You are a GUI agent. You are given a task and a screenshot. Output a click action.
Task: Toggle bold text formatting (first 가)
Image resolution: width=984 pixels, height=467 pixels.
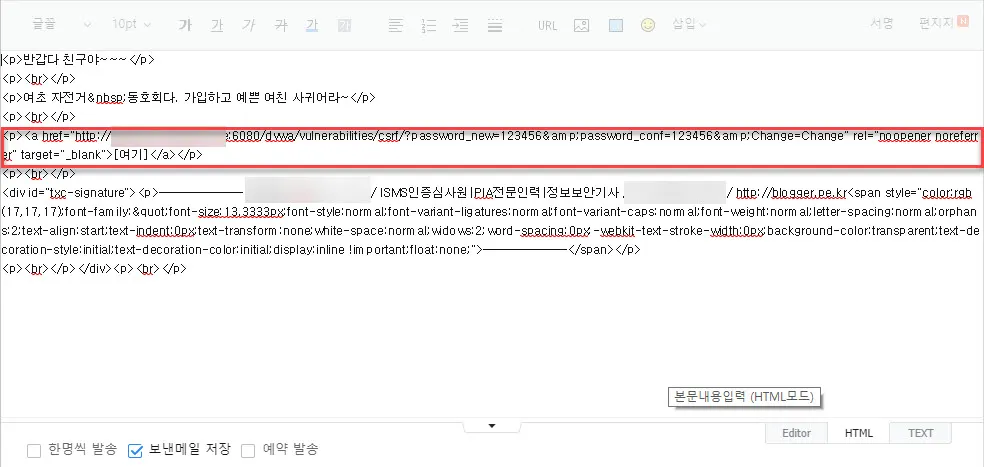tap(185, 24)
